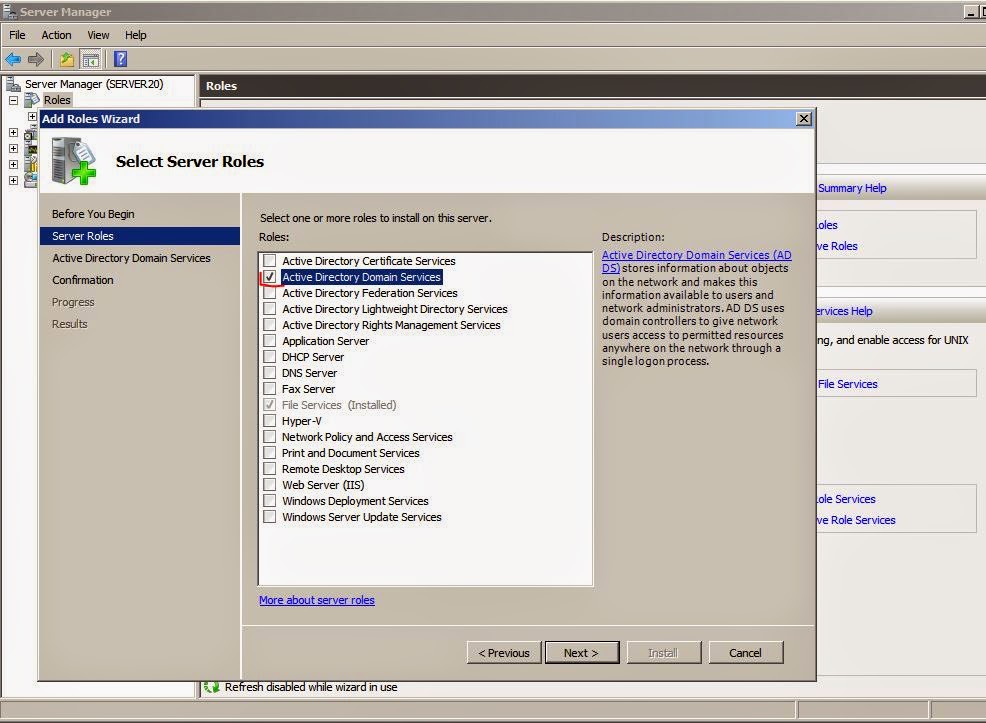Check Active Directory Rights Management Services

269,324
